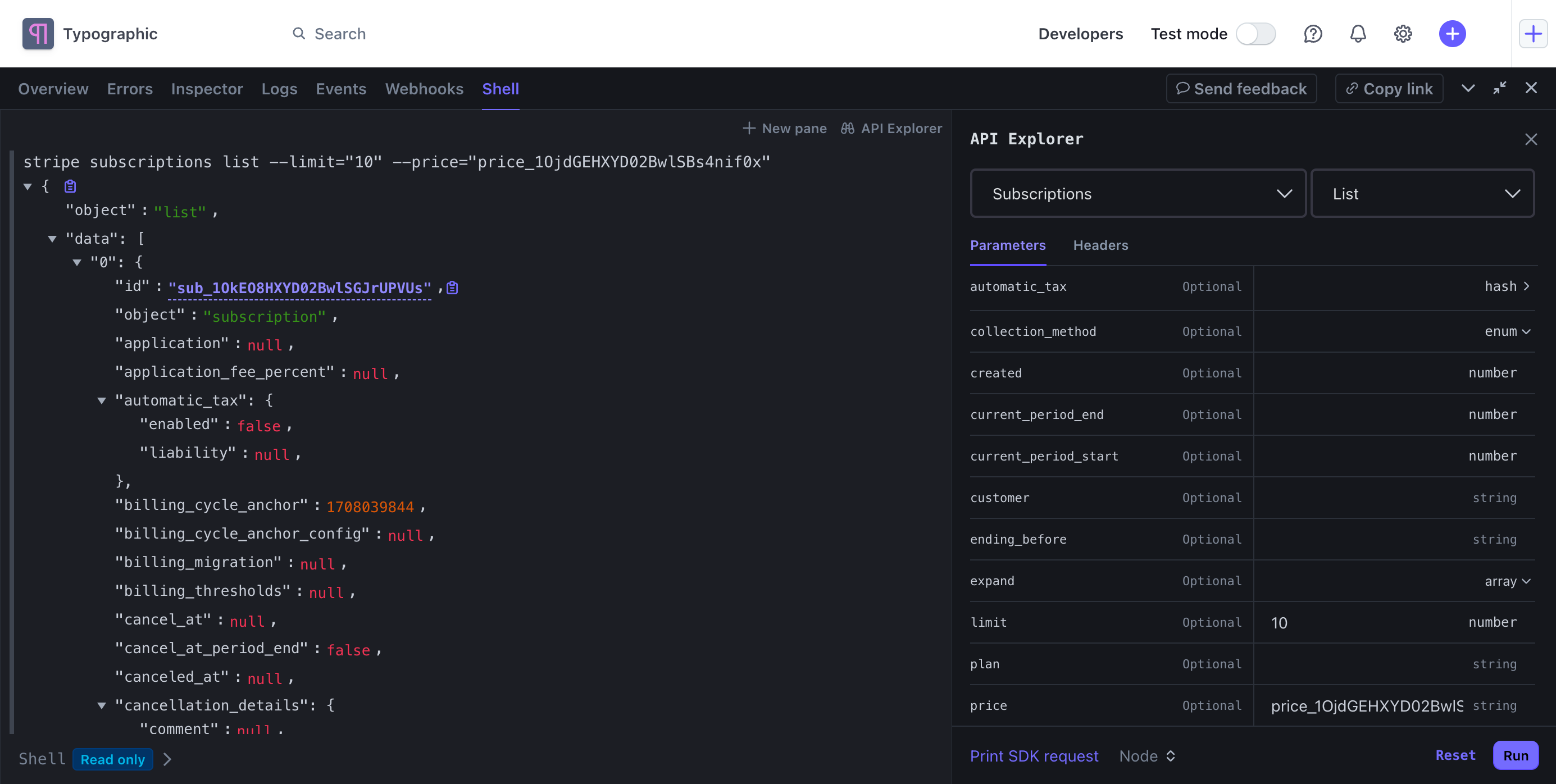
Task: Enable Test mode
Action: 1257,34
